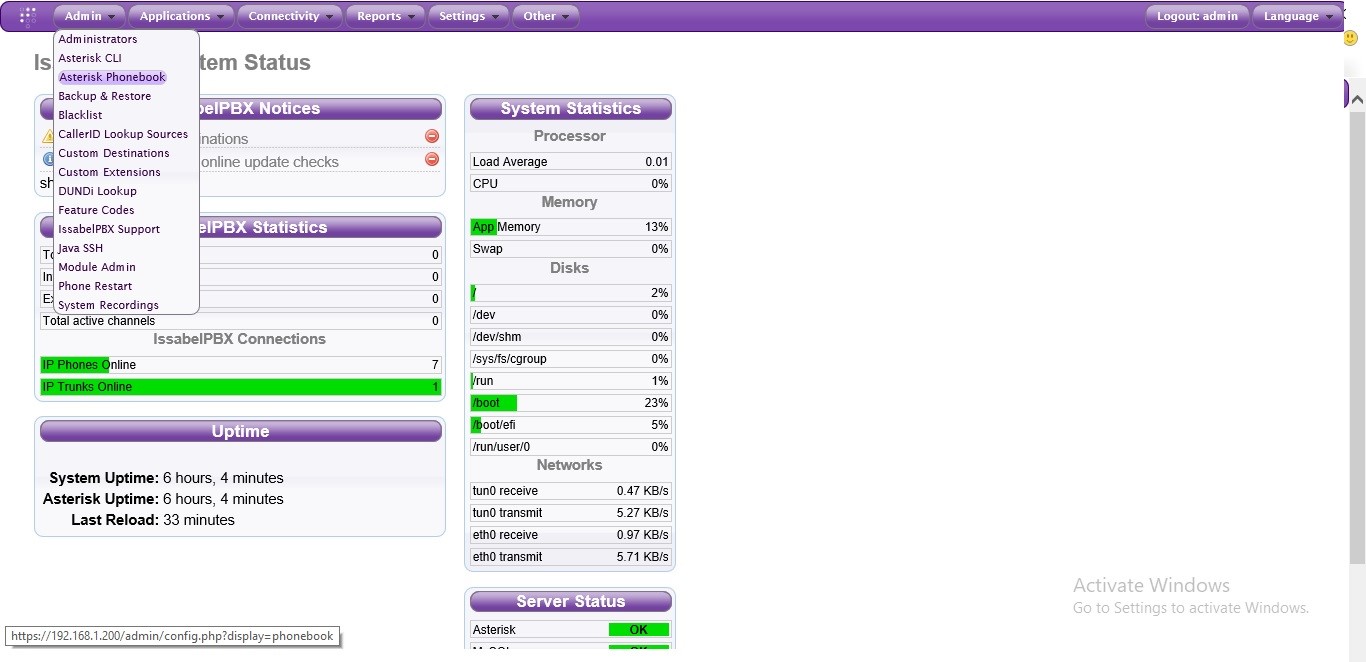Image resolution: width=1366 pixels, height=662 pixels.
Task: Choose Backup & Restore menu entry
Action: 105,96
